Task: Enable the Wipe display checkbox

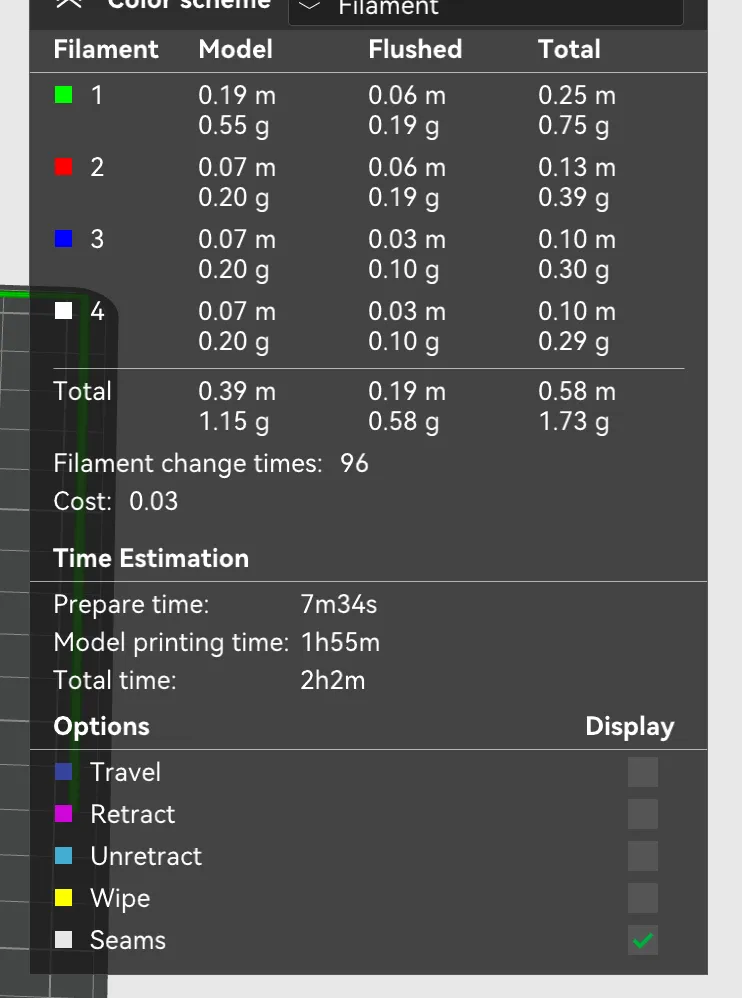Action: click(x=643, y=897)
